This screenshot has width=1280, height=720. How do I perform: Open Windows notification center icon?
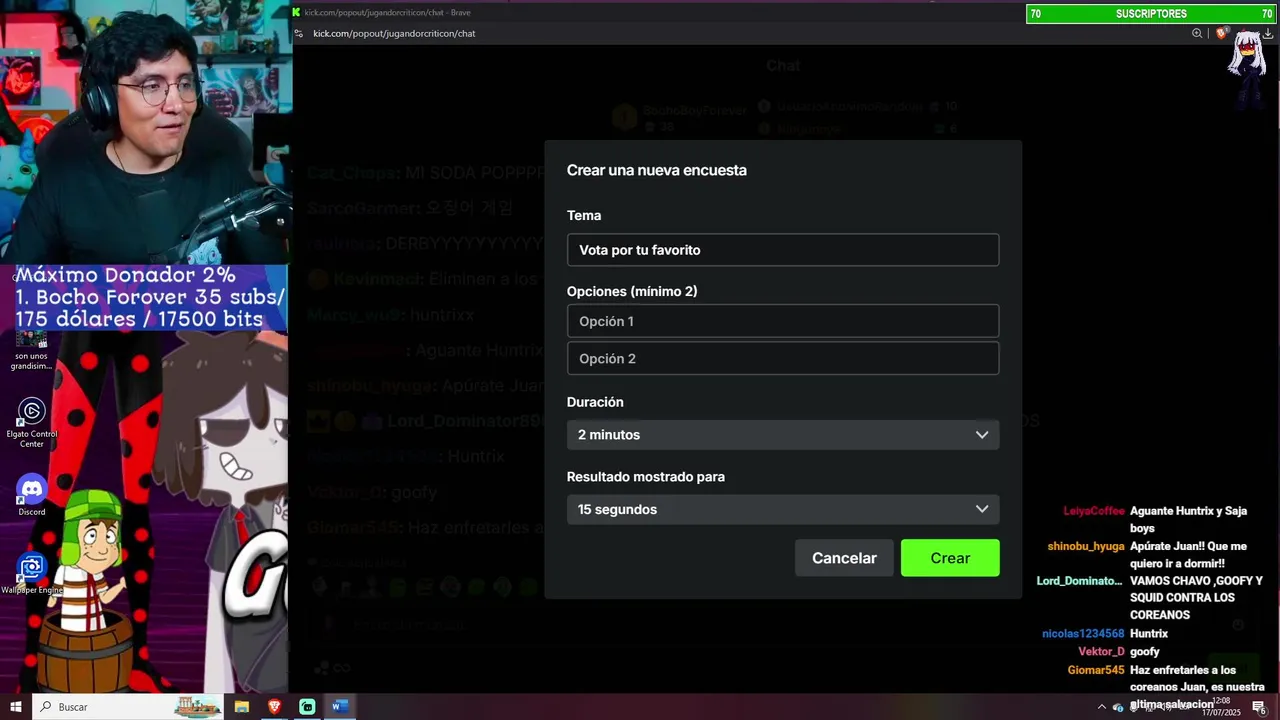1259,707
